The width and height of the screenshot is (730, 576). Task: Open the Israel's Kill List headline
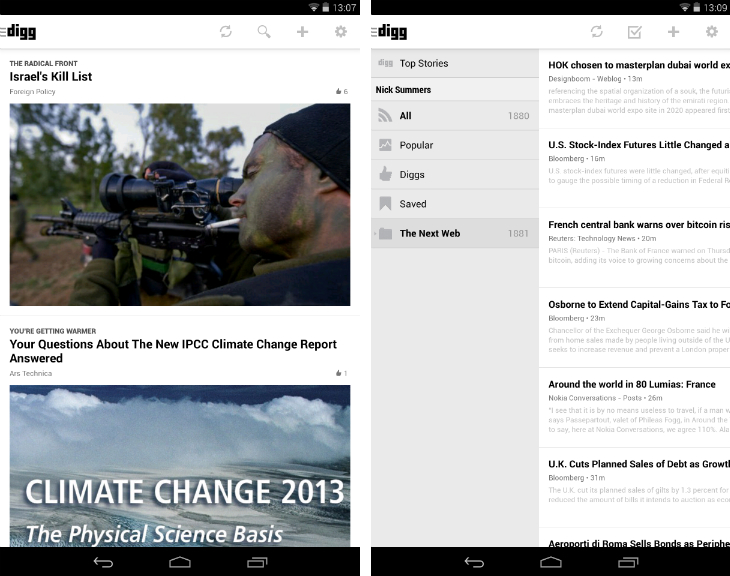click(x=51, y=77)
